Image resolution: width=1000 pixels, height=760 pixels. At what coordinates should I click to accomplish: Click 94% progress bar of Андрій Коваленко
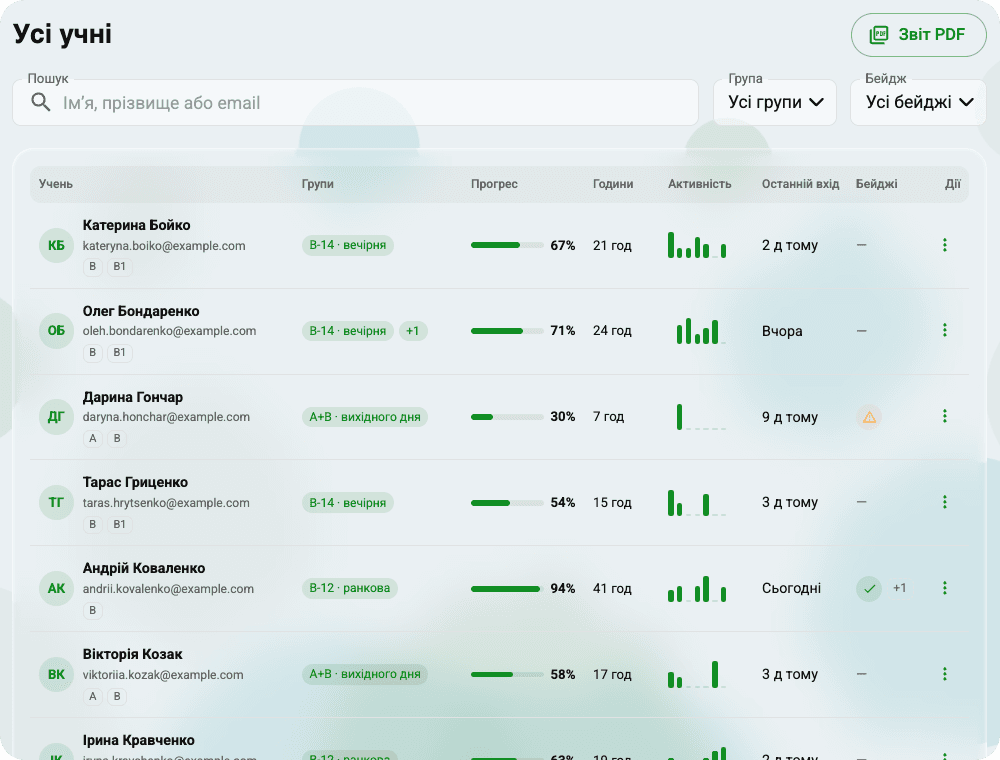click(x=507, y=588)
